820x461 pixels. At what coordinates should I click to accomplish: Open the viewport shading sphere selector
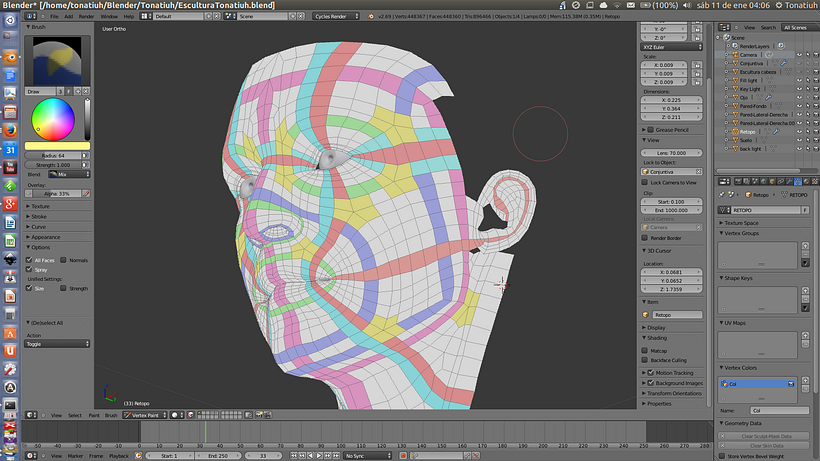coord(175,415)
